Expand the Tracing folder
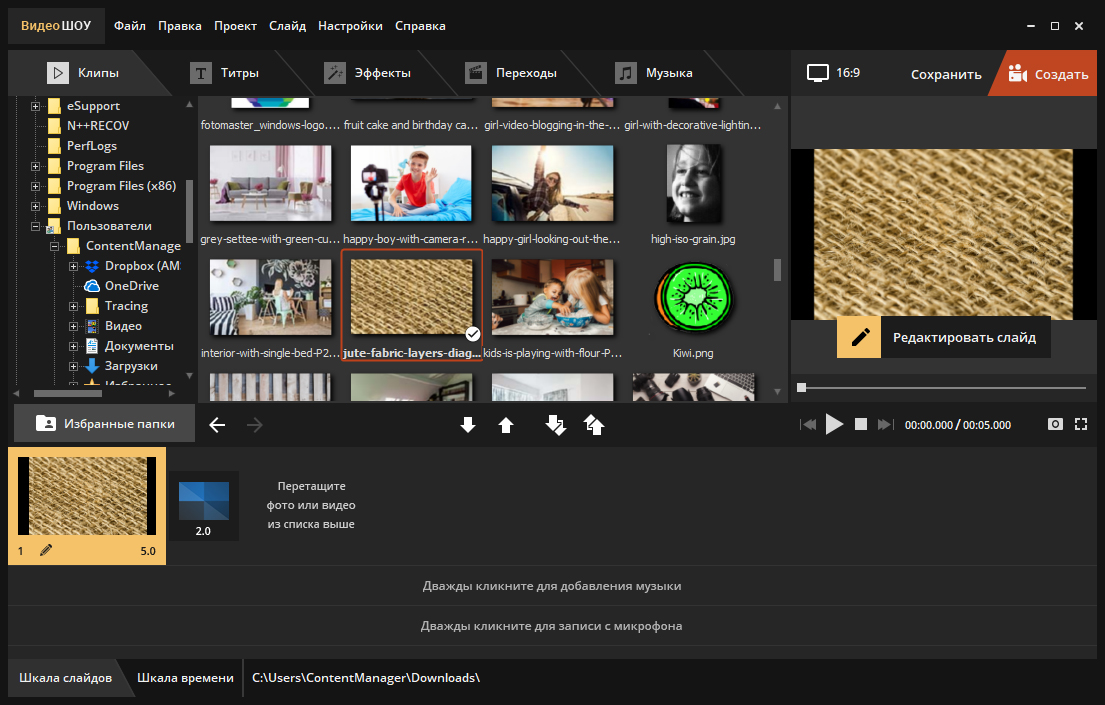Viewport: 1105px width, 705px height. click(73, 307)
